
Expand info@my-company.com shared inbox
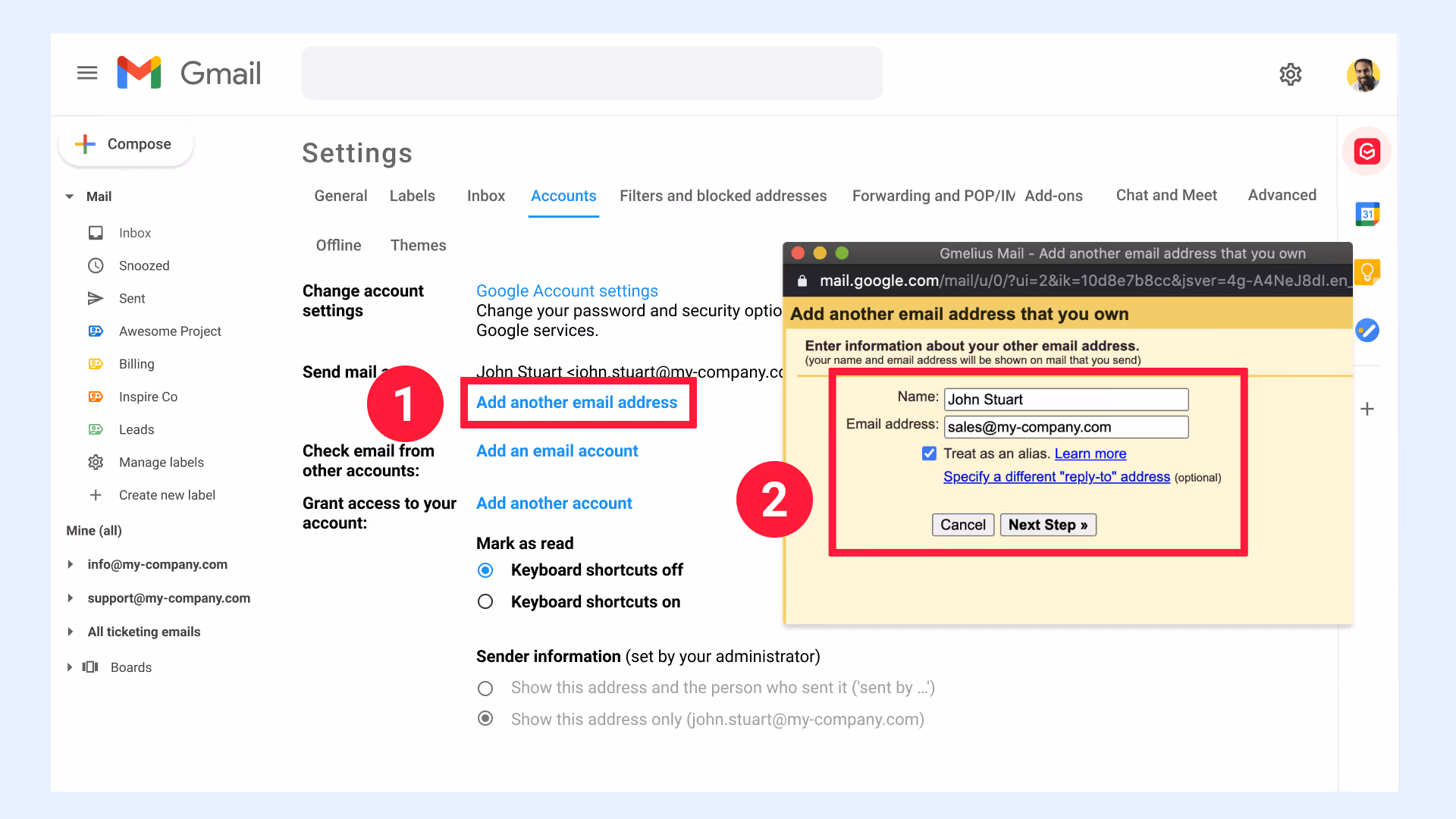(70, 564)
